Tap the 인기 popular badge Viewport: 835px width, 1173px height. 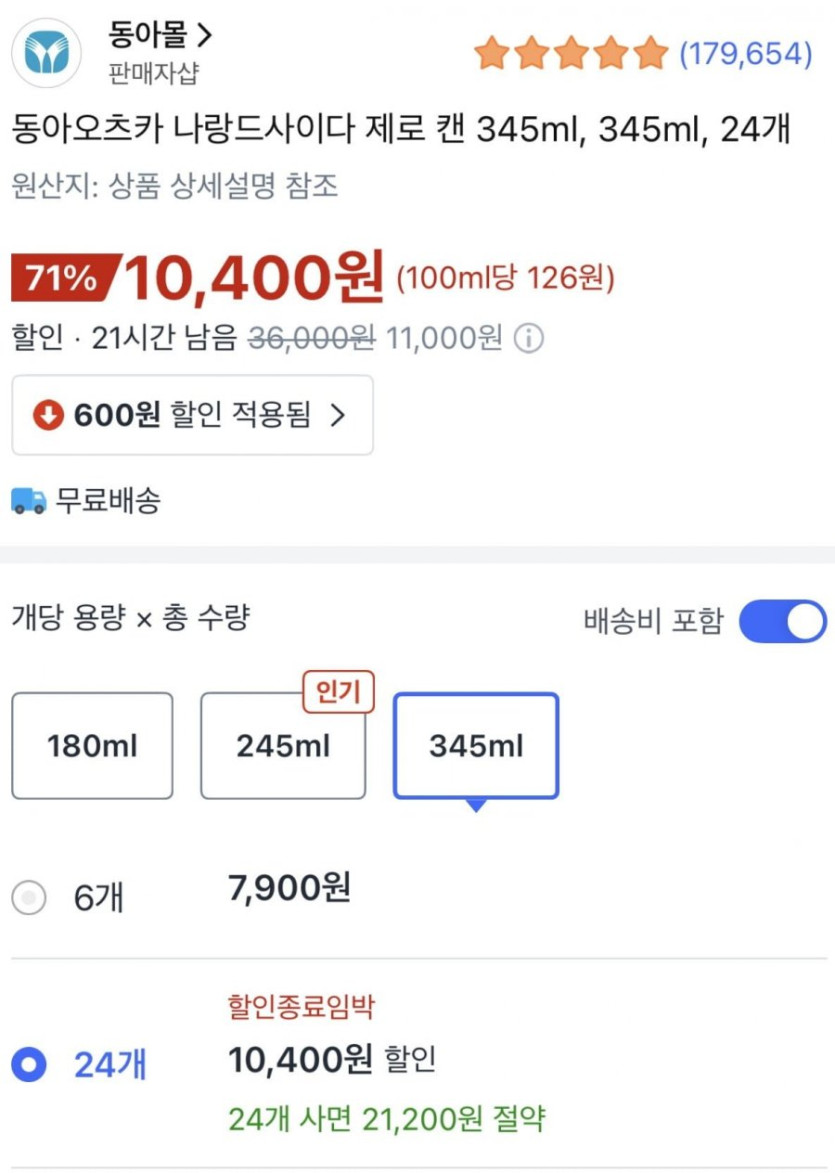click(x=337, y=692)
